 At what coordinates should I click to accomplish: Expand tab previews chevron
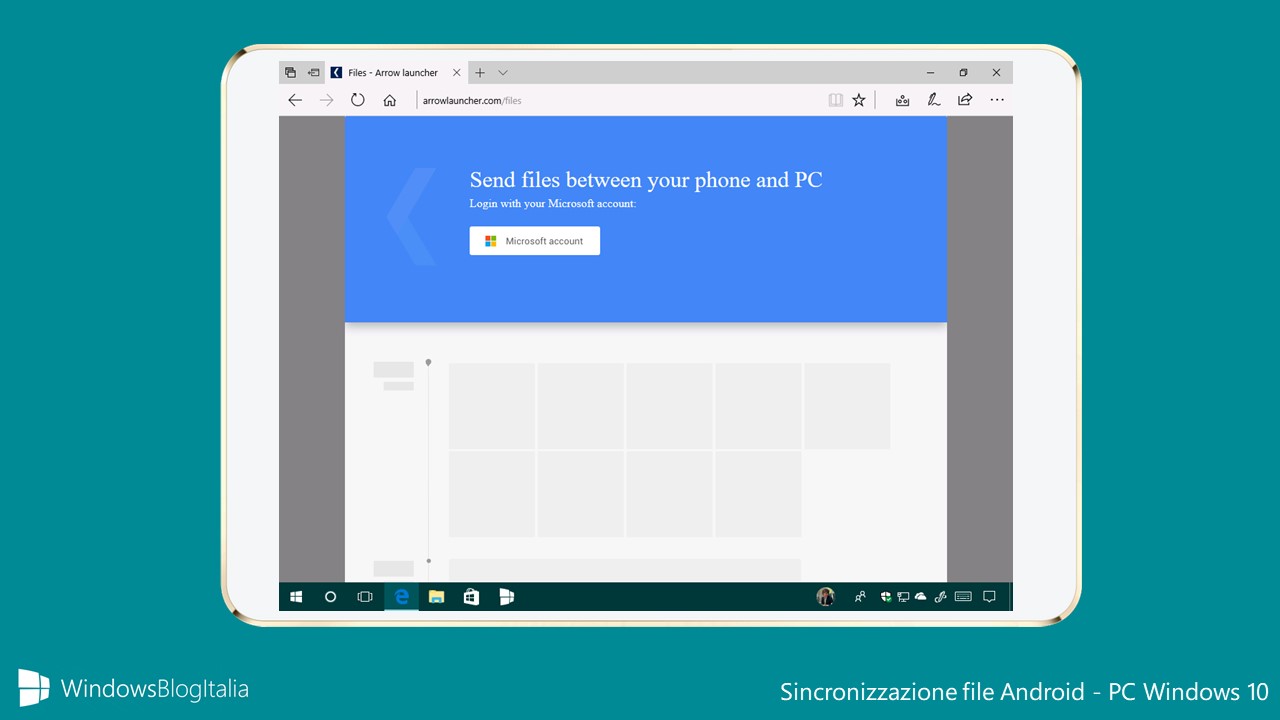coord(503,73)
